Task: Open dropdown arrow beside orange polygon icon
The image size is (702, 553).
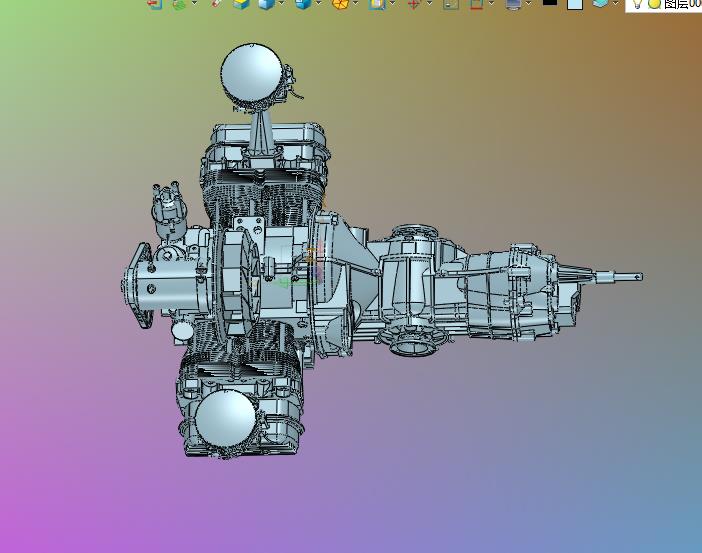Action: pyautogui.click(x=356, y=3)
